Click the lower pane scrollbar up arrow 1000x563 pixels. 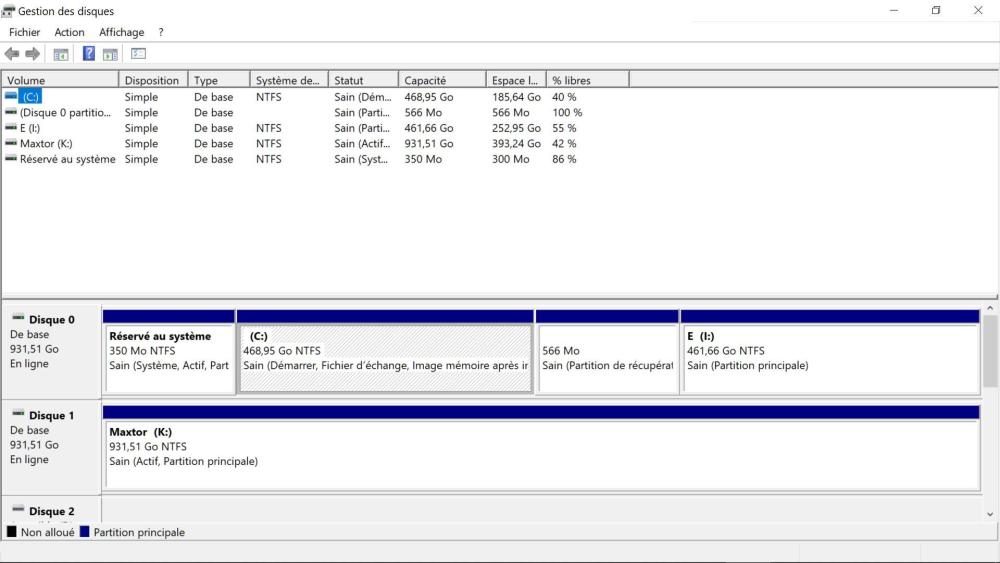click(990, 308)
